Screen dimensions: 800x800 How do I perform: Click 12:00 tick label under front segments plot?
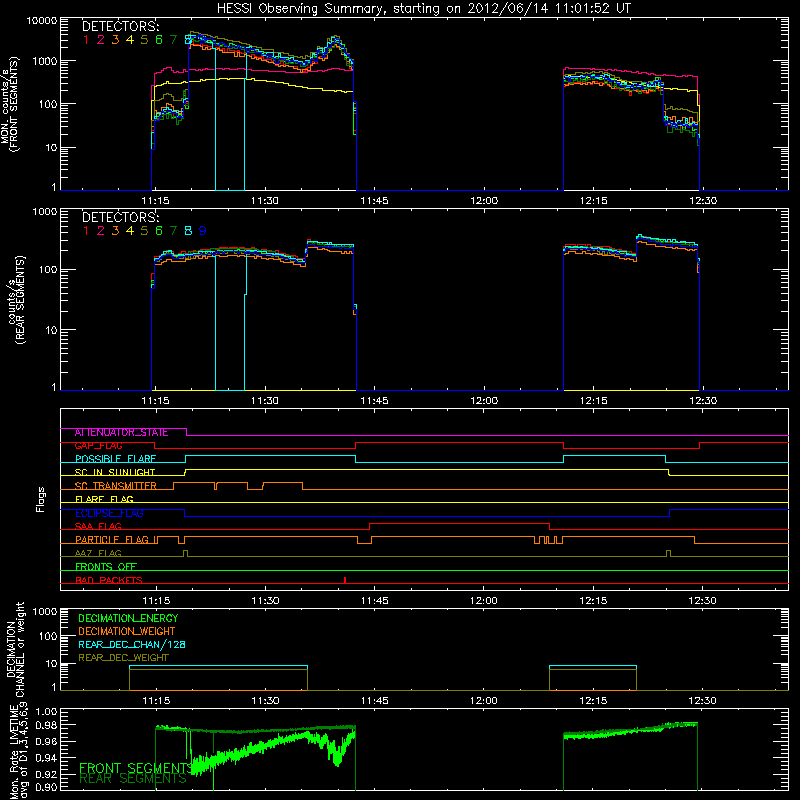(484, 201)
